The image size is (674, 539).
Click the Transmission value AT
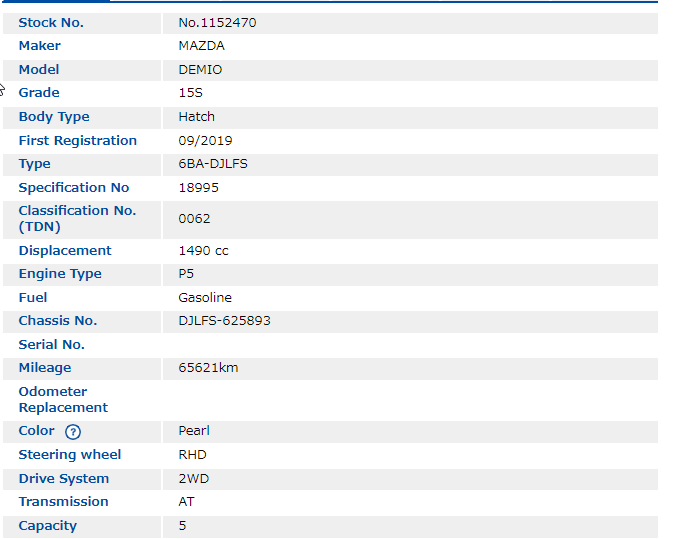186,502
